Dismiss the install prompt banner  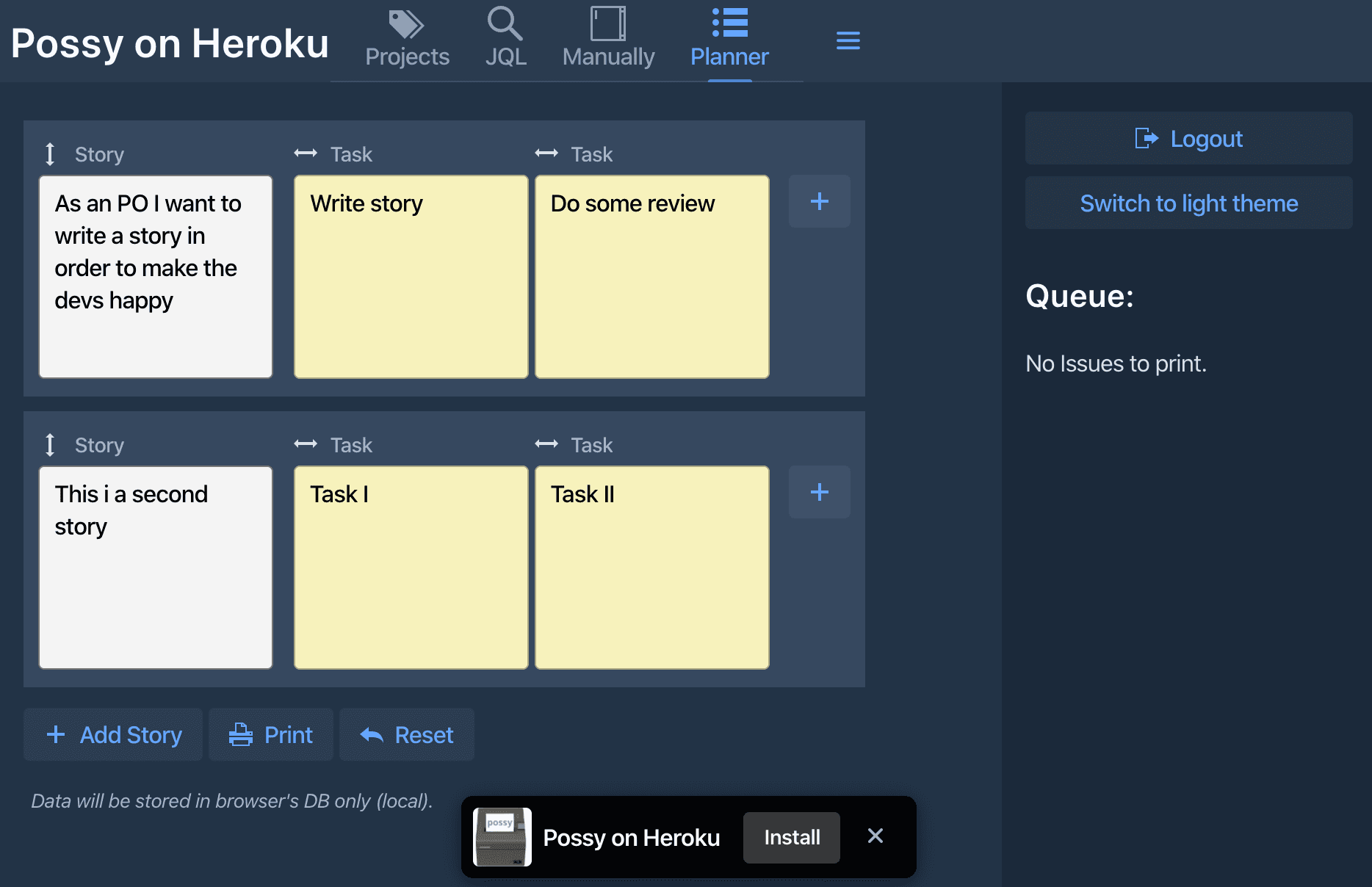(x=875, y=836)
